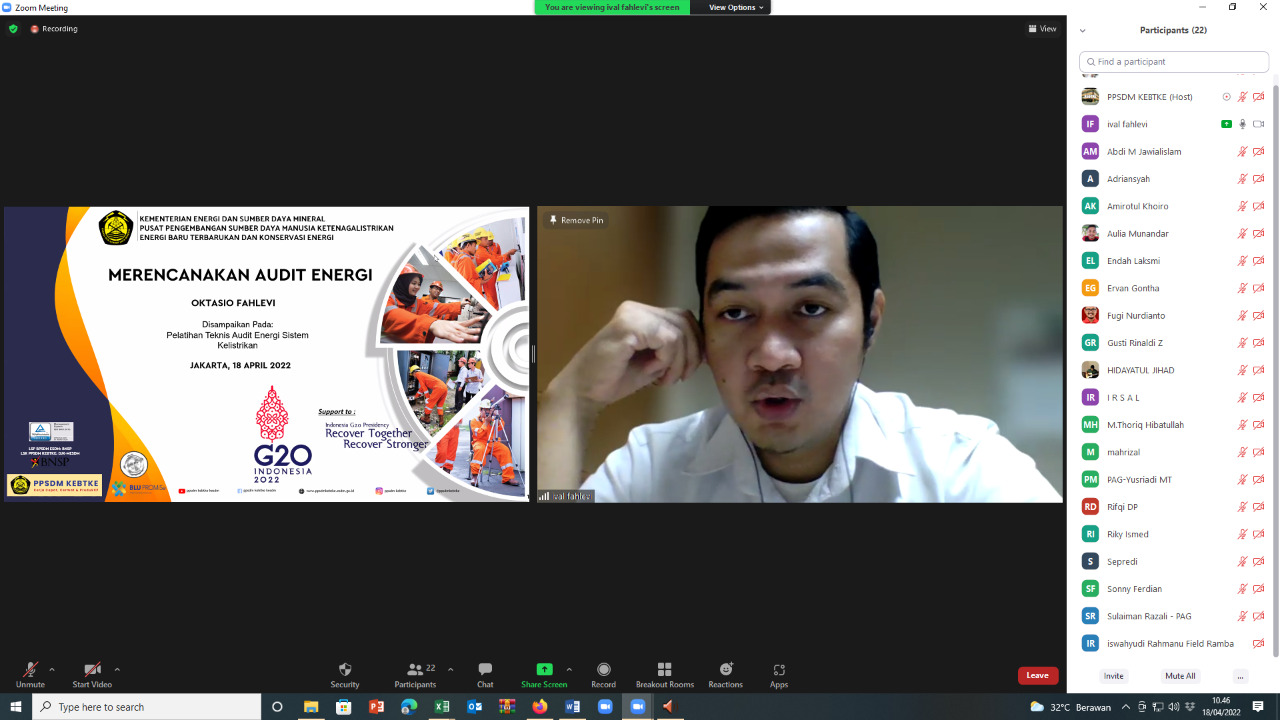Expand the arrow beside Participants button

click(450, 669)
